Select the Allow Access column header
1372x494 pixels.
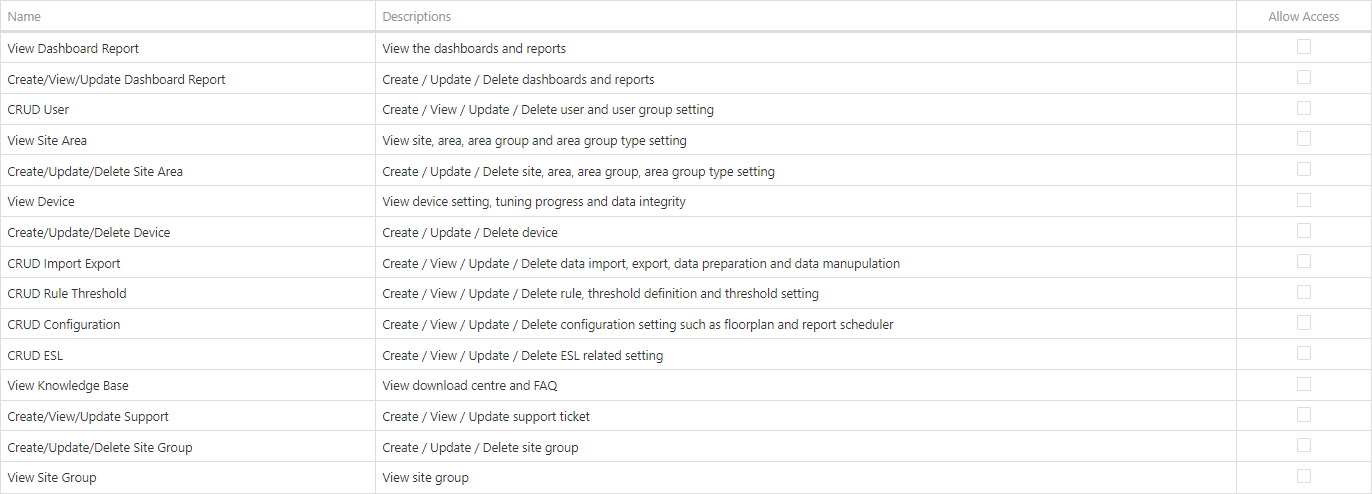point(1304,17)
